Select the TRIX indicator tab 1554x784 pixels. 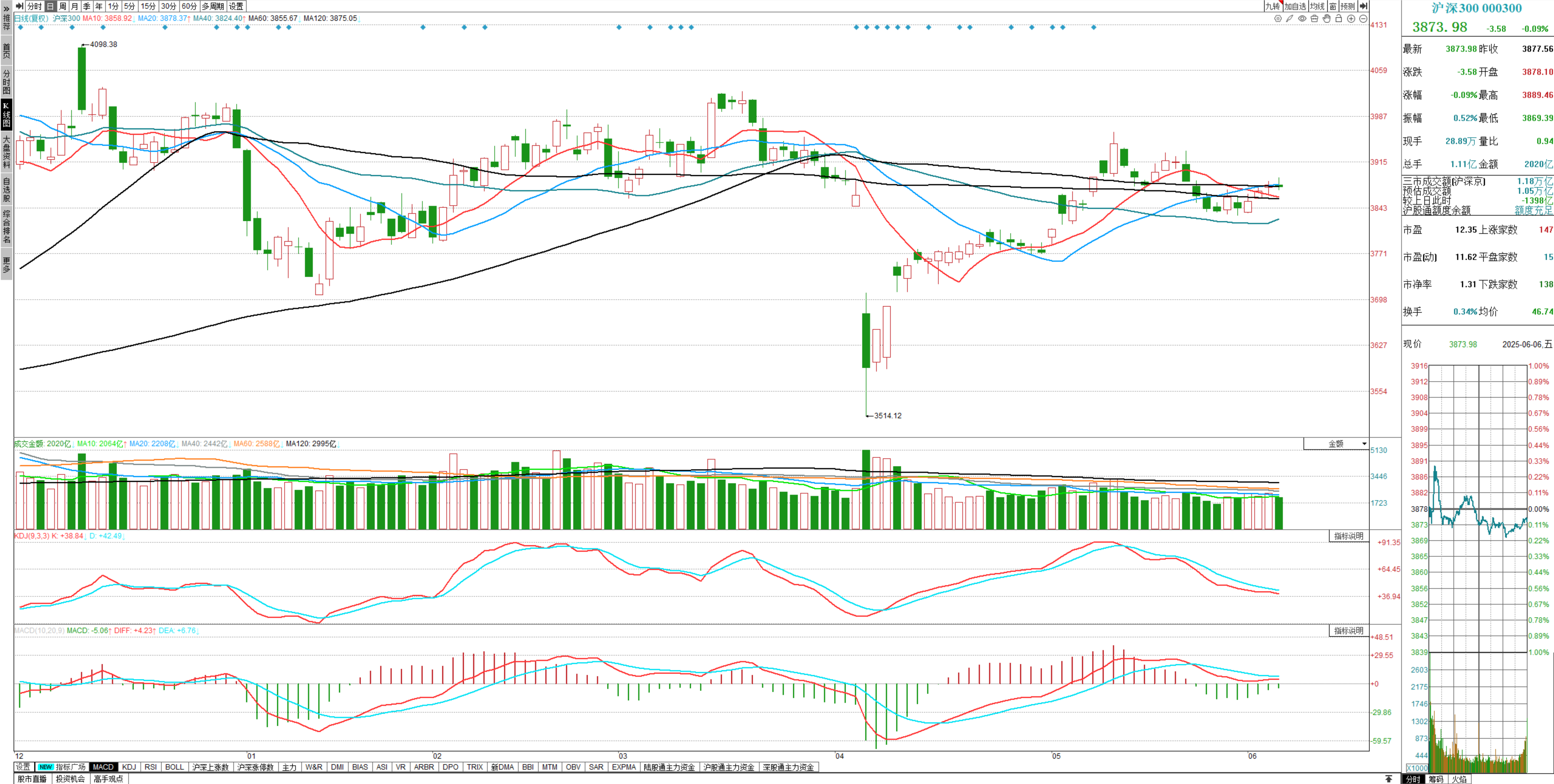[x=475, y=767]
